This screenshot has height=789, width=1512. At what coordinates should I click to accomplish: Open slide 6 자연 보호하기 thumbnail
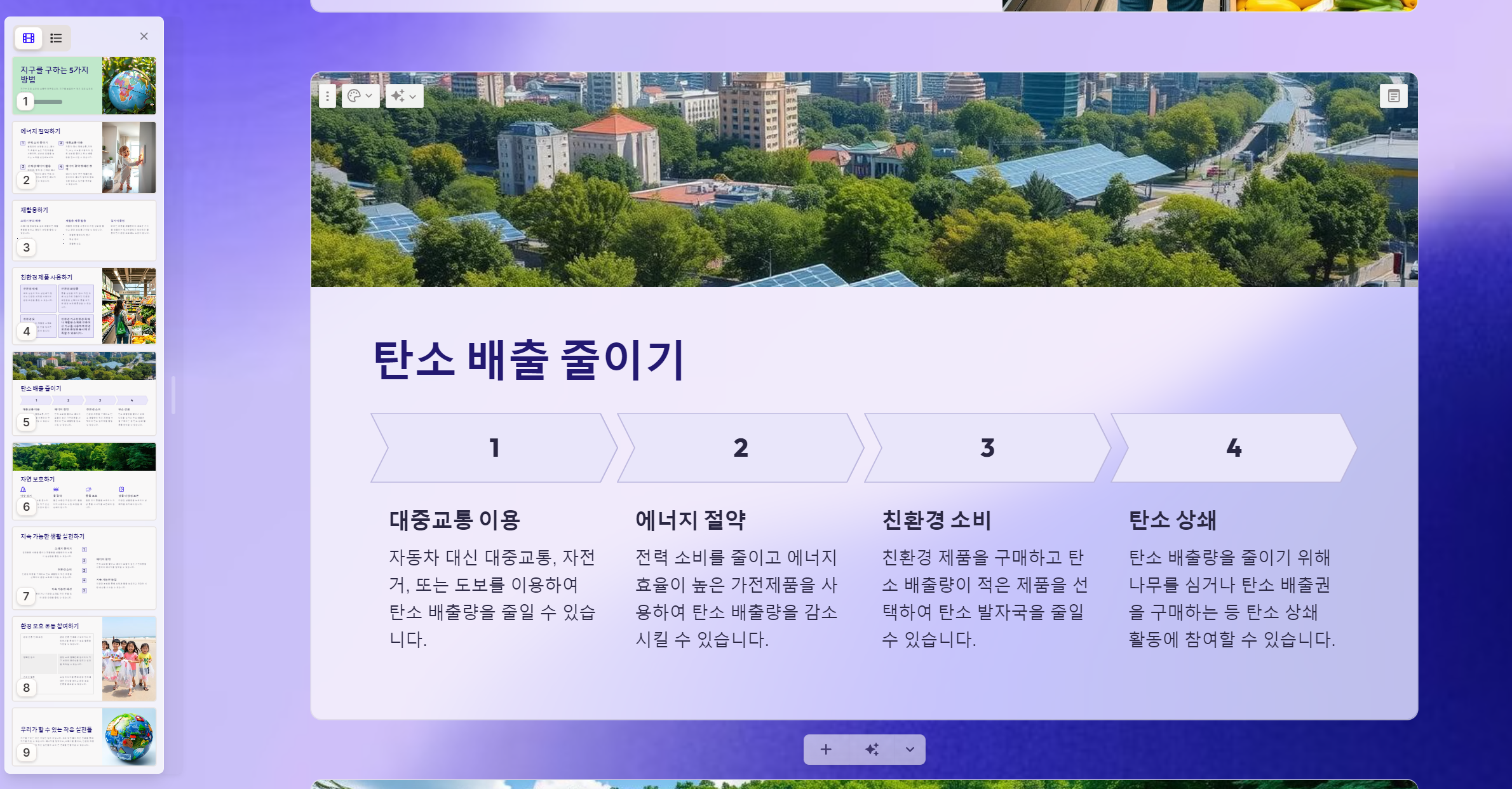(x=84, y=481)
